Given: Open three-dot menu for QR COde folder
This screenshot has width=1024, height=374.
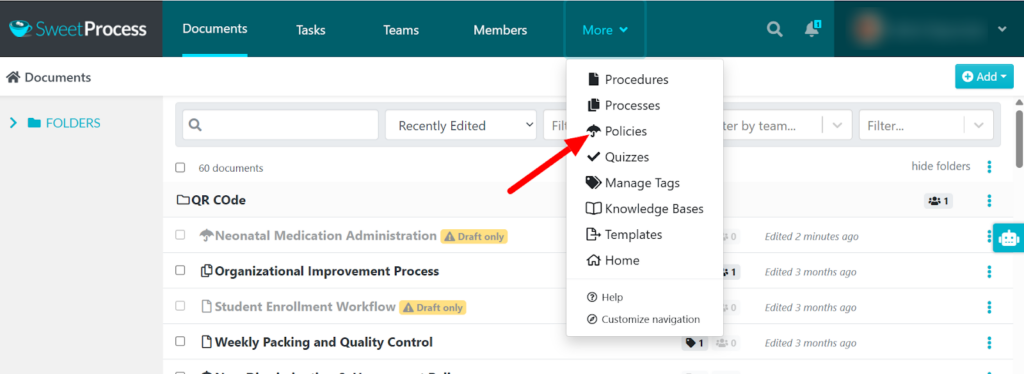Looking at the screenshot, I should (x=989, y=200).
